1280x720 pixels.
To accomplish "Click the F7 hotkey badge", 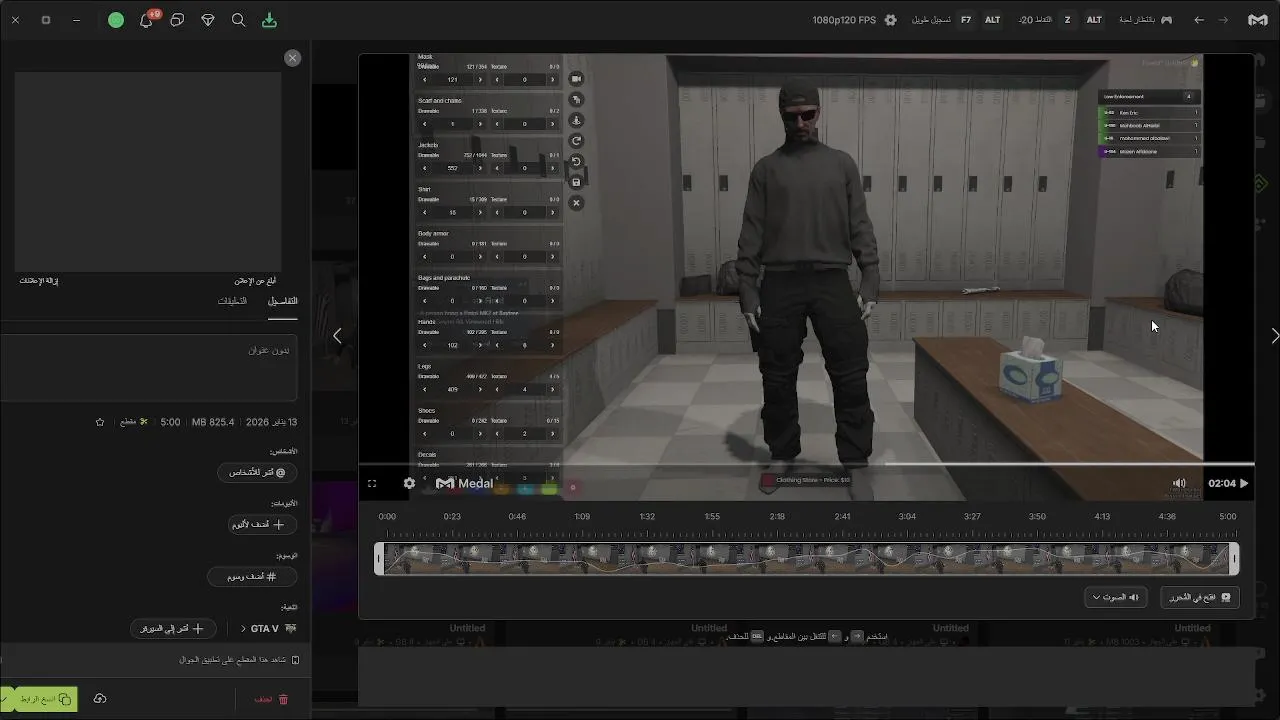I will (x=966, y=20).
